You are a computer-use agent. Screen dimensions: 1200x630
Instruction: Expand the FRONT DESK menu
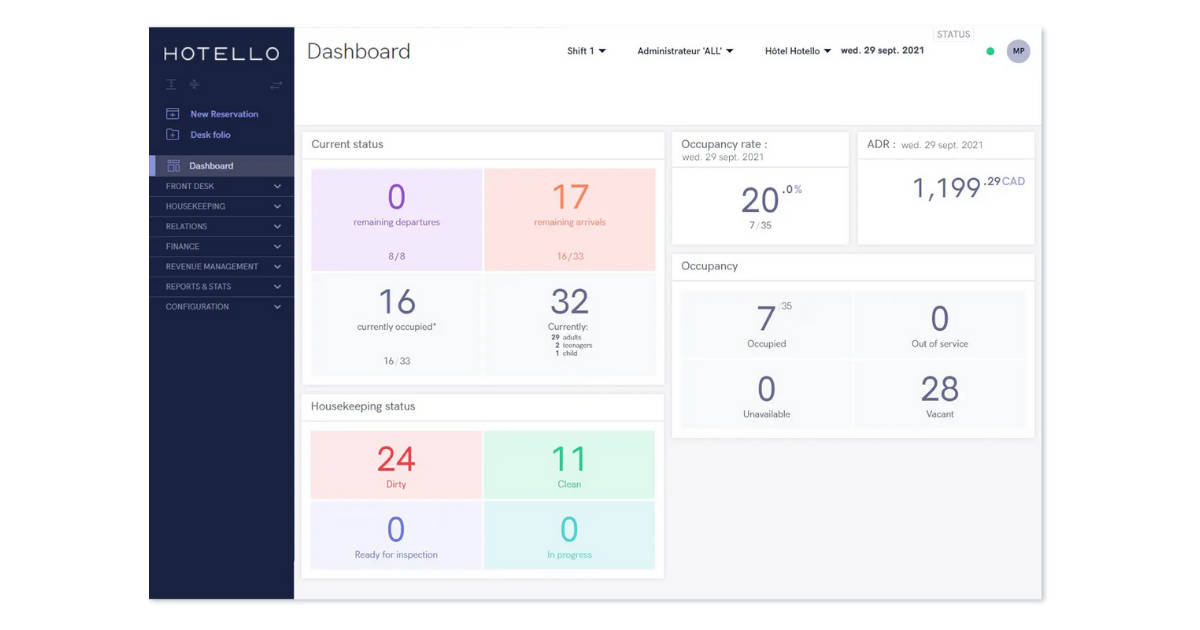point(220,186)
